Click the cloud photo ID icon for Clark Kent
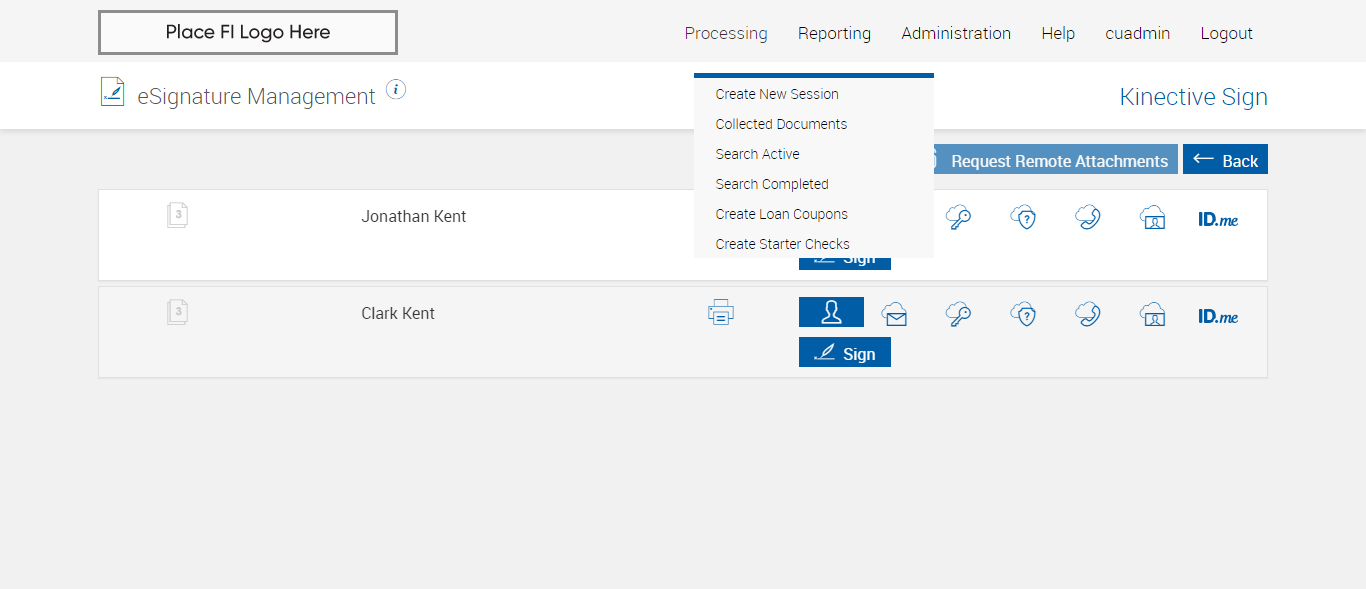Viewport: 1366px width, 589px height. click(1152, 315)
